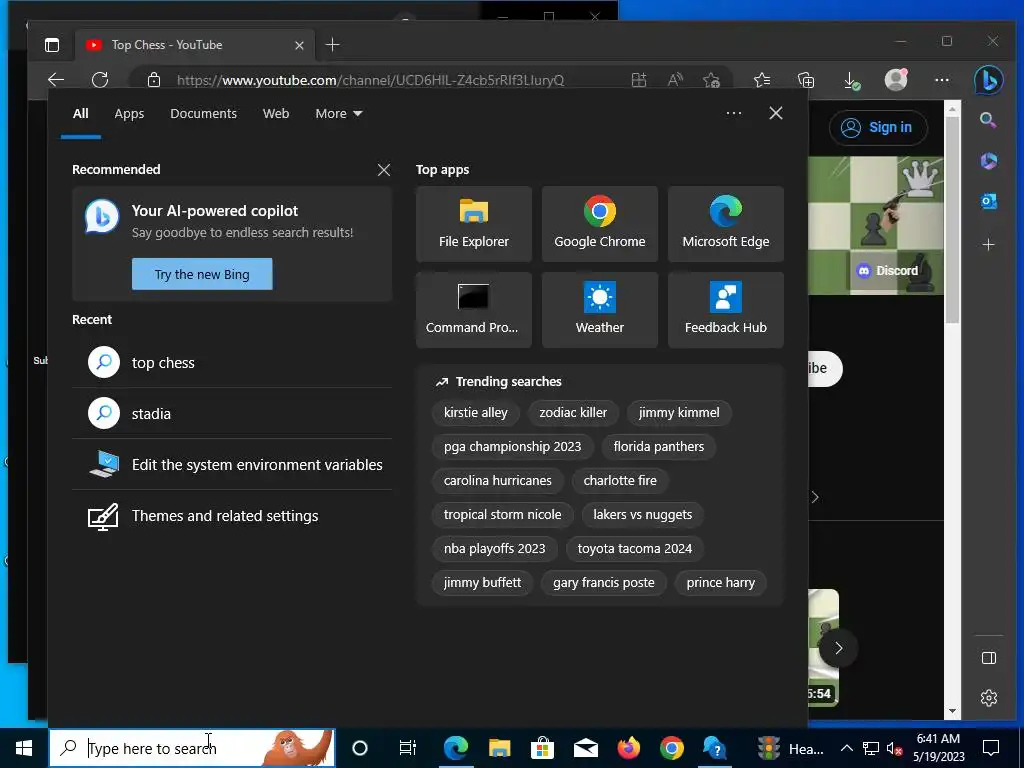Image resolution: width=1024 pixels, height=768 pixels.
Task: Add a sidebar app with plus icon
Action: pyautogui.click(x=989, y=245)
